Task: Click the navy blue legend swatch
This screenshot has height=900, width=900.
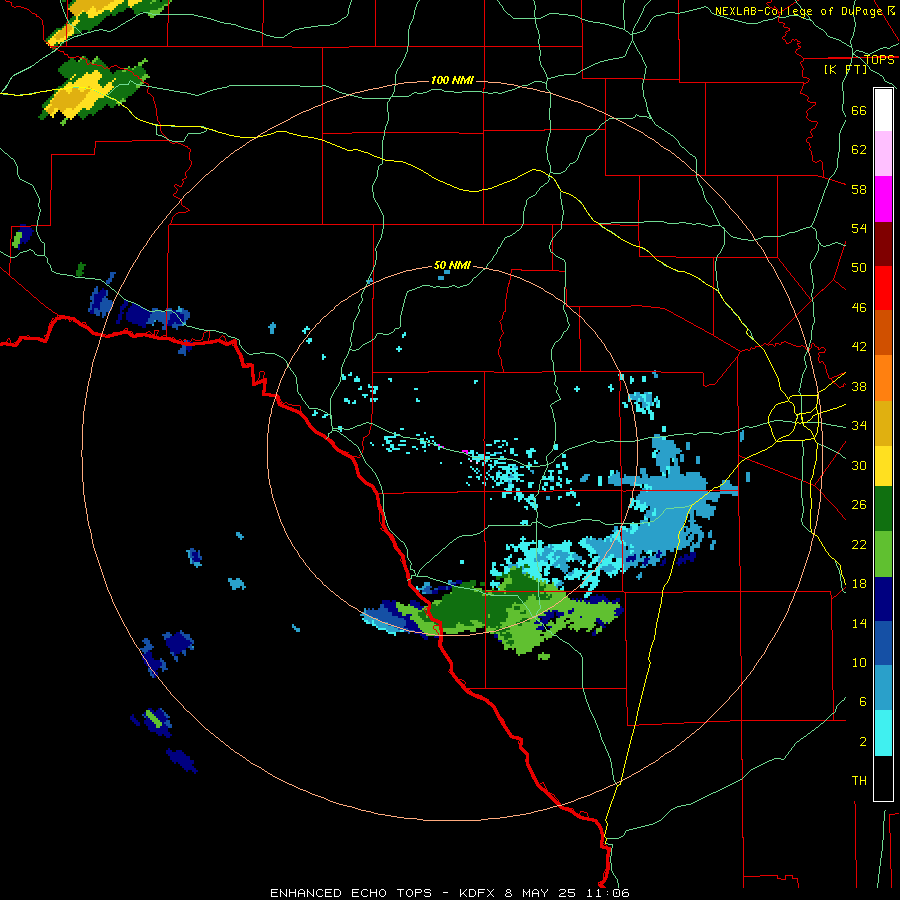Action: pos(883,599)
